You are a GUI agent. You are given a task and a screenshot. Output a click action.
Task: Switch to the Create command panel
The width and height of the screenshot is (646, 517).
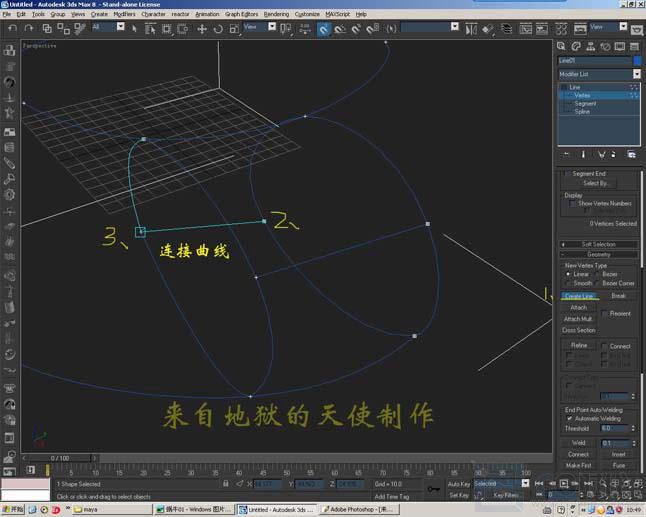561,46
